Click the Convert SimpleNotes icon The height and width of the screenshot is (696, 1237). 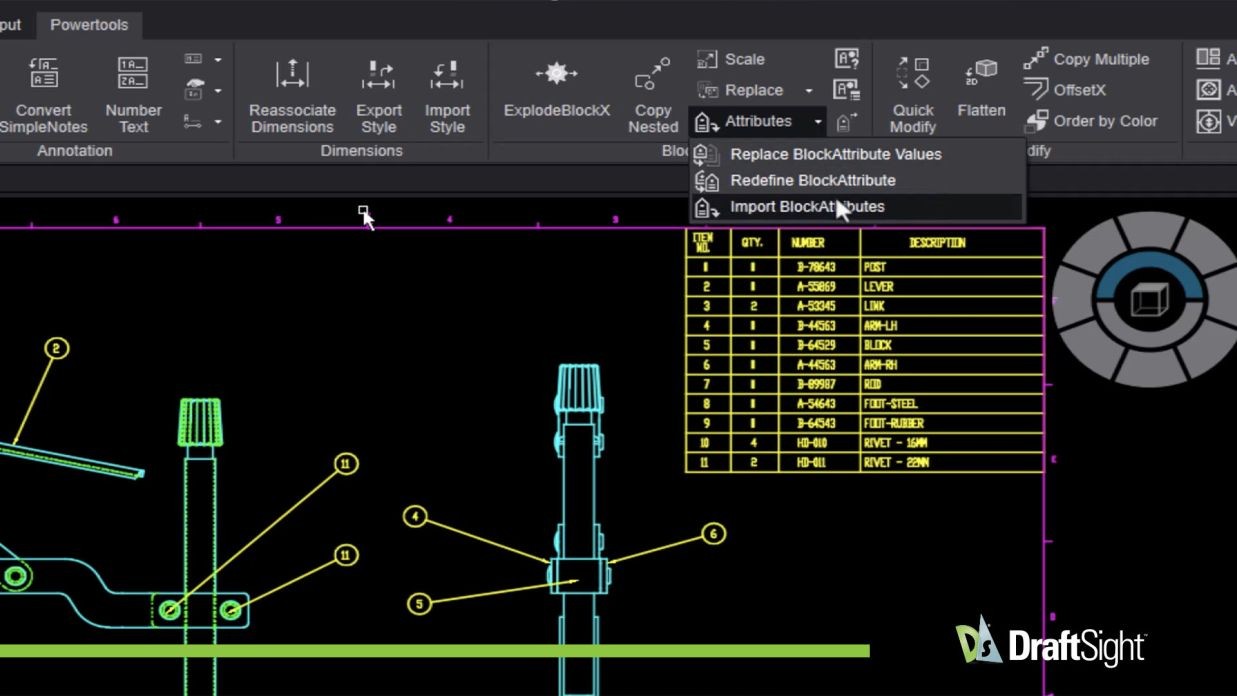point(44,73)
